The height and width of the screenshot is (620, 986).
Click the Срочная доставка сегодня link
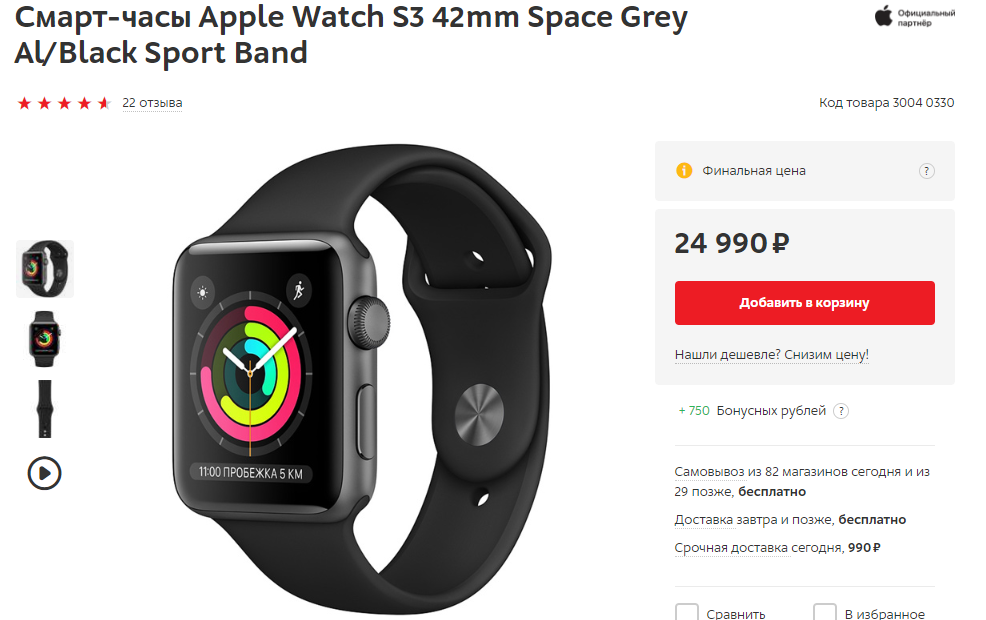[758, 548]
